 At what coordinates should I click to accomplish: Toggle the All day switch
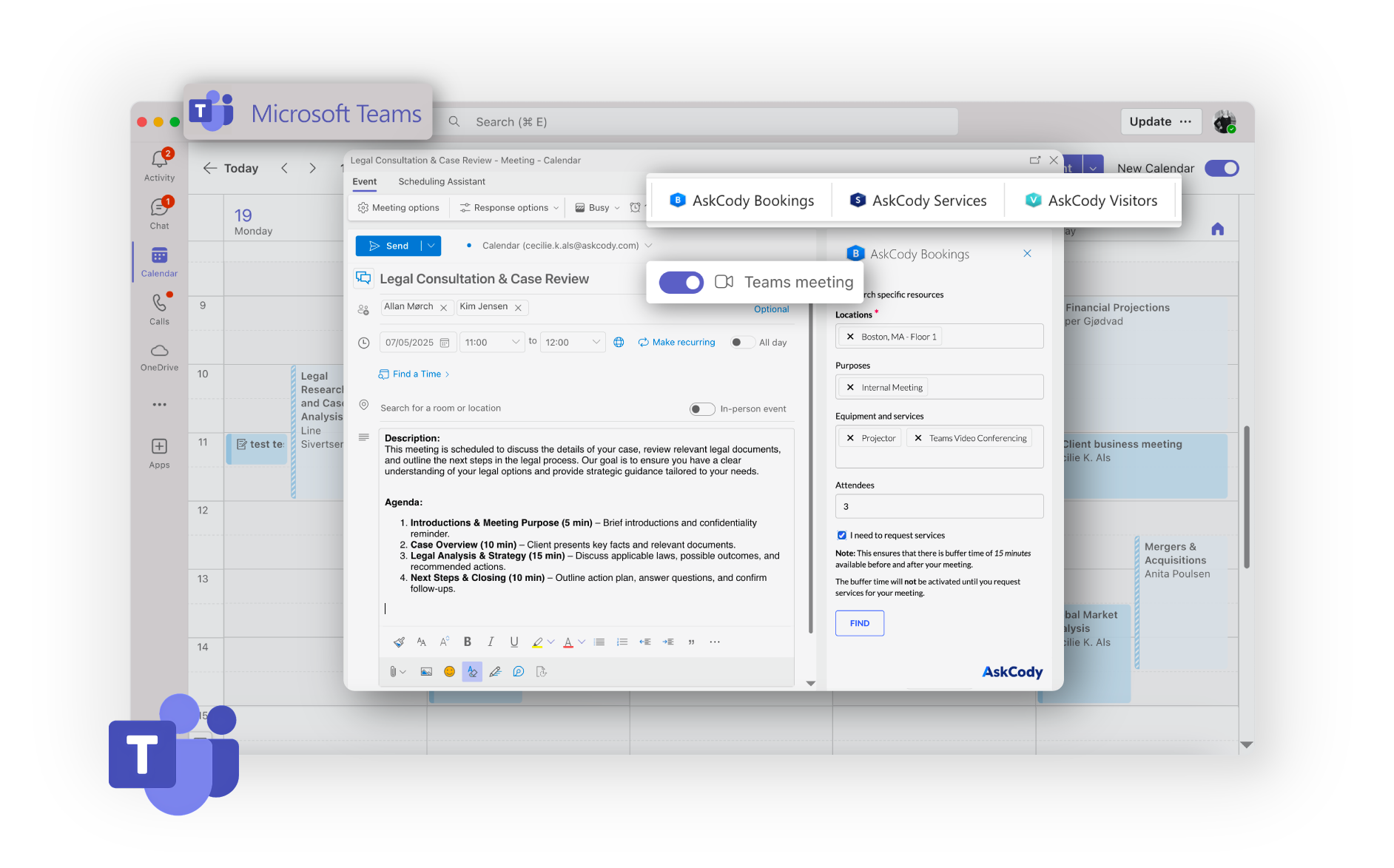742,342
